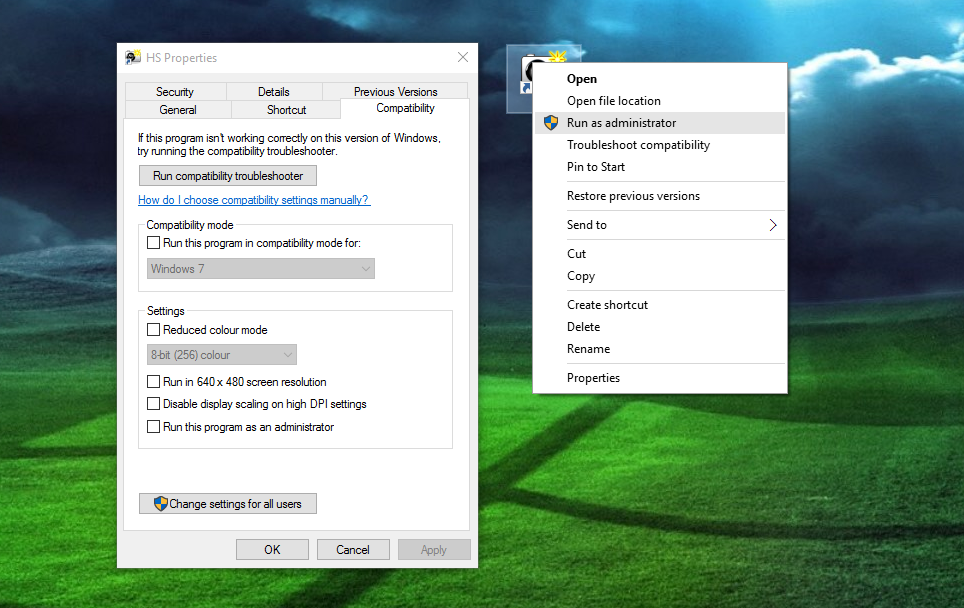Click Change settings for all users
The width and height of the screenshot is (964, 608).
(228, 504)
